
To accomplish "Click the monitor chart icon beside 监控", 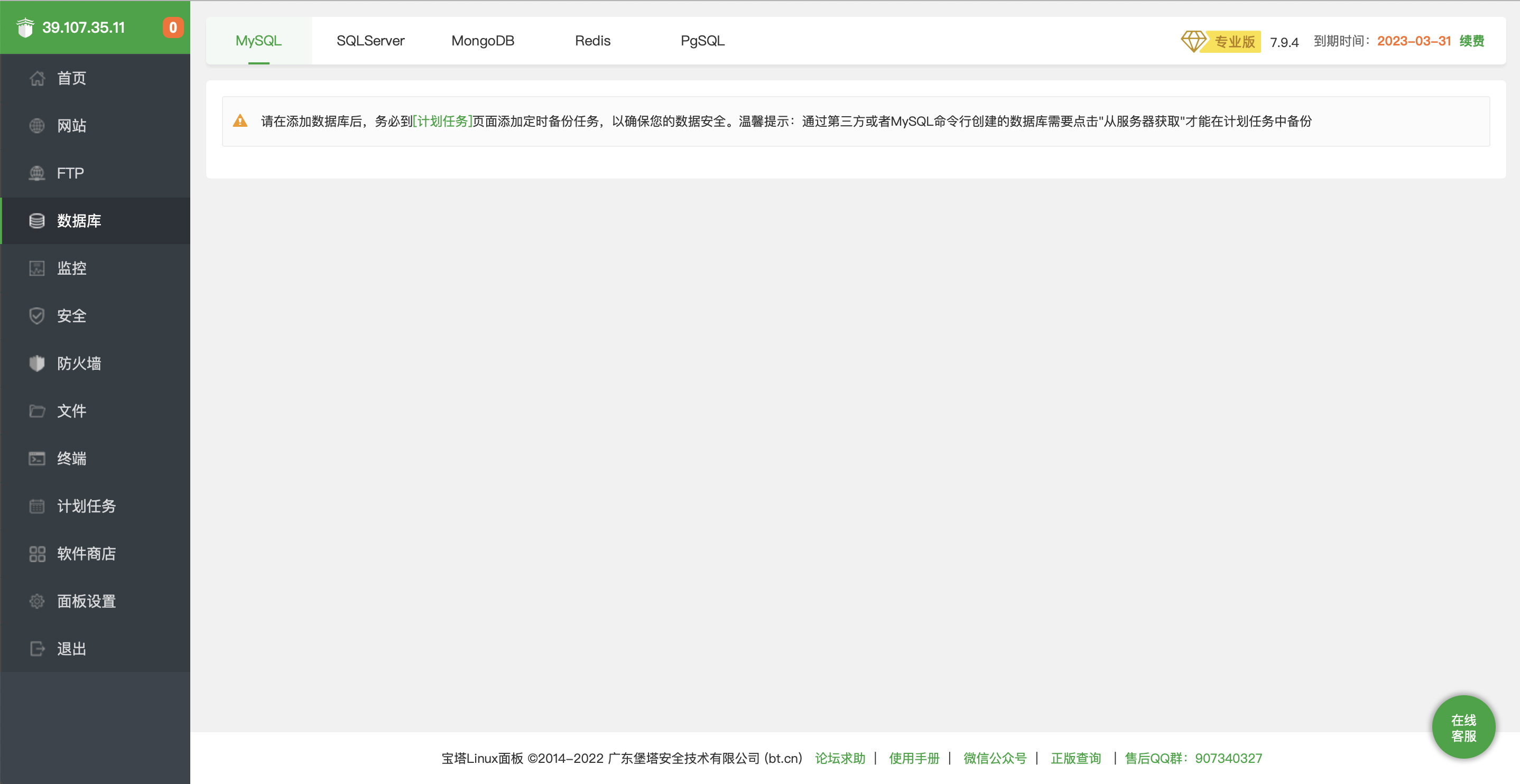I will [37, 268].
